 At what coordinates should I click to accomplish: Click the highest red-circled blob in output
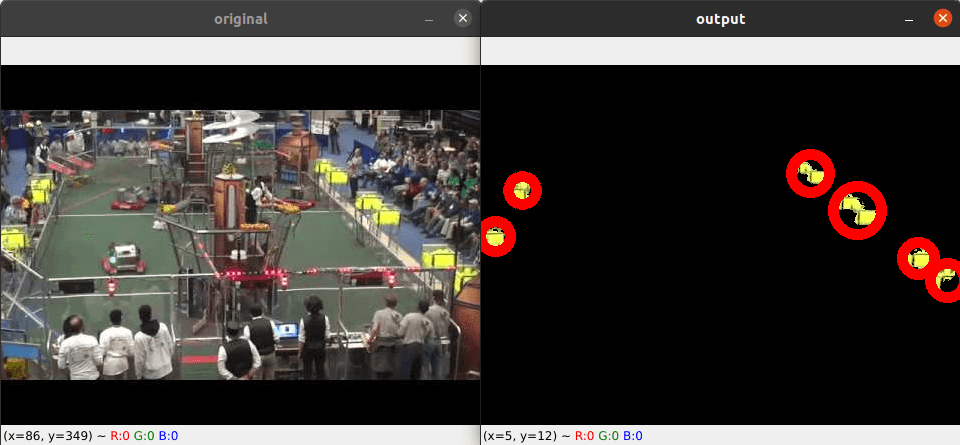(810, 173)
